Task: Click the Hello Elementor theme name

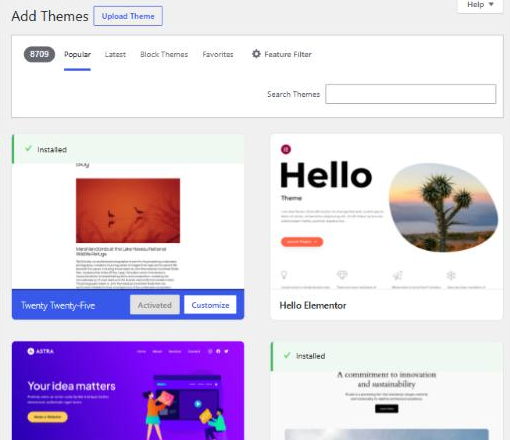Action: point(313,305)
